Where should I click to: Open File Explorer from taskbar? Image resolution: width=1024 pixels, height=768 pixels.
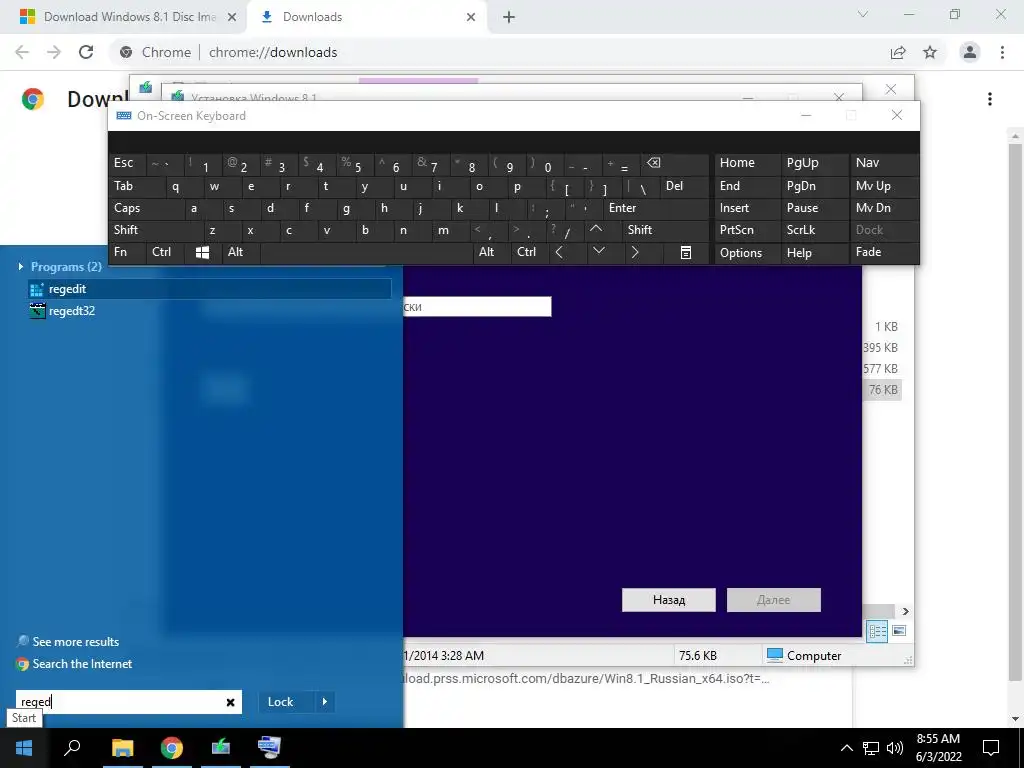pyautogui.click(x=122, y=748)
